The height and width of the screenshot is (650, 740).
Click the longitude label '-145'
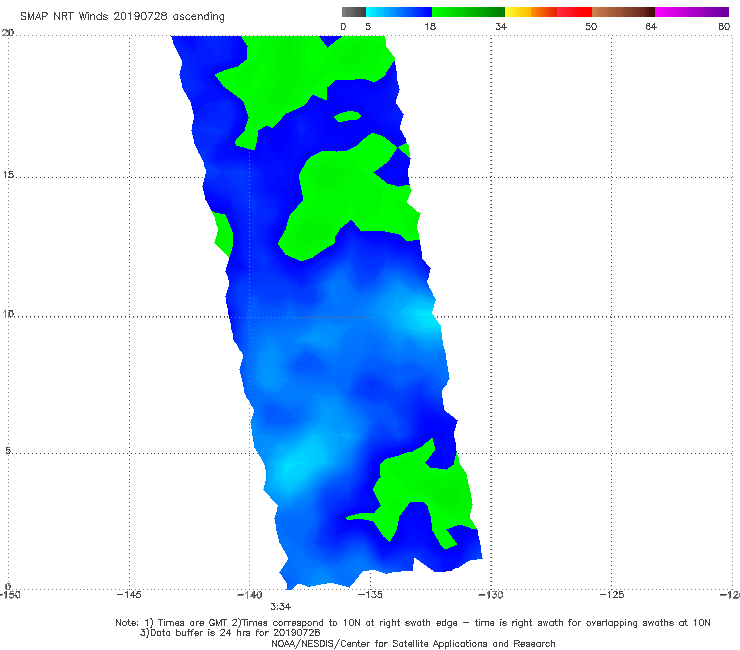[x=129, y=595]
